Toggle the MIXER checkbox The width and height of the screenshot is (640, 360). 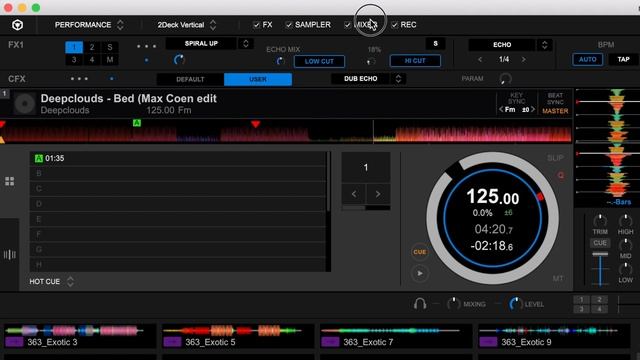(347, 25)
